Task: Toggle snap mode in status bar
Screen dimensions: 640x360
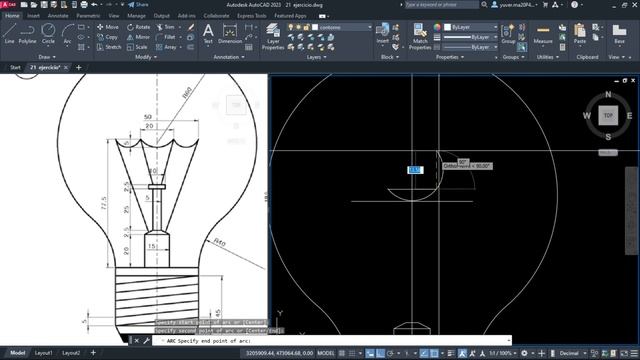Action: click(352, 353)
